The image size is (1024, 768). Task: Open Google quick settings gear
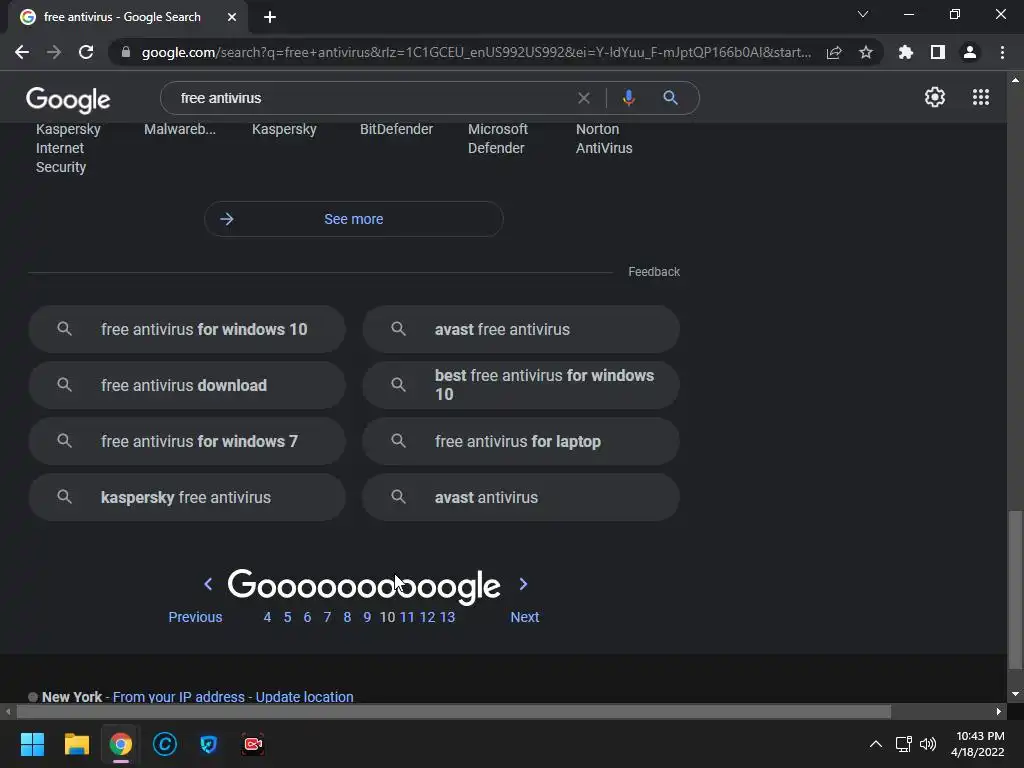[x=935, y=97]
